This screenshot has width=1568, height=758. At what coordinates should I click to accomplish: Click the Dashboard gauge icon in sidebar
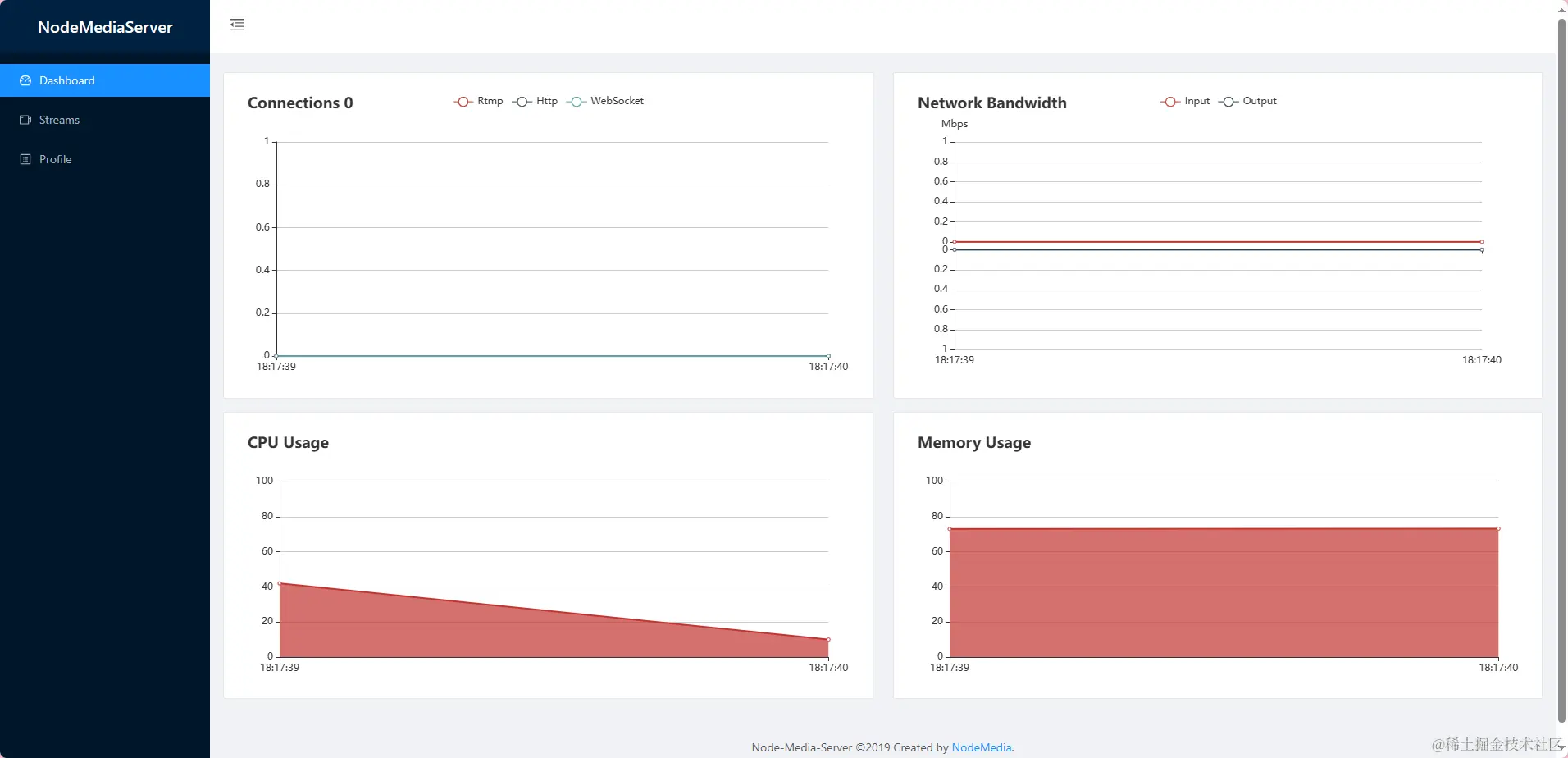[x=25, y=80]
